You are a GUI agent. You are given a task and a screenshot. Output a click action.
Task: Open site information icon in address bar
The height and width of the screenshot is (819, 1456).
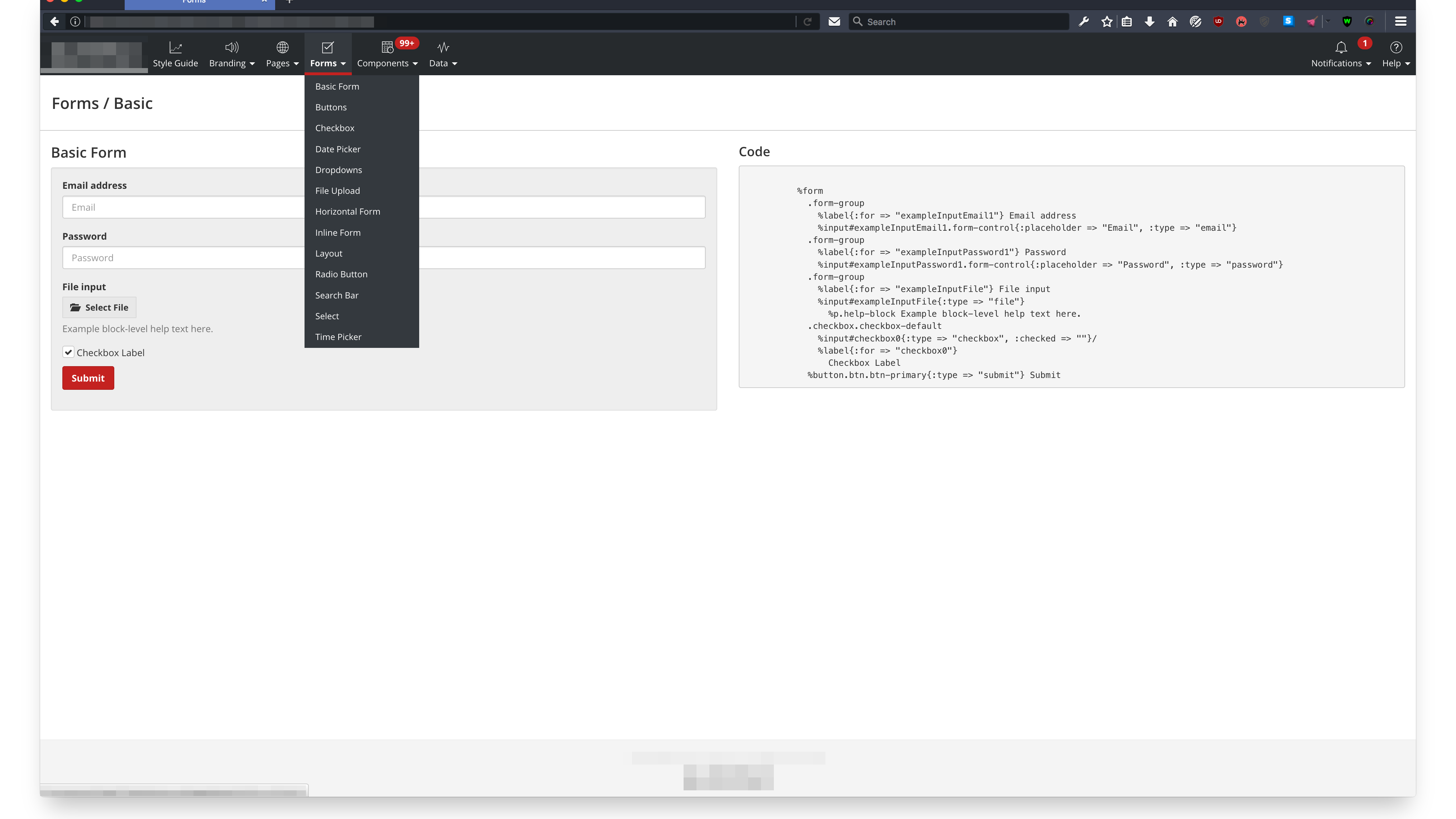click(x=75, y=21)
